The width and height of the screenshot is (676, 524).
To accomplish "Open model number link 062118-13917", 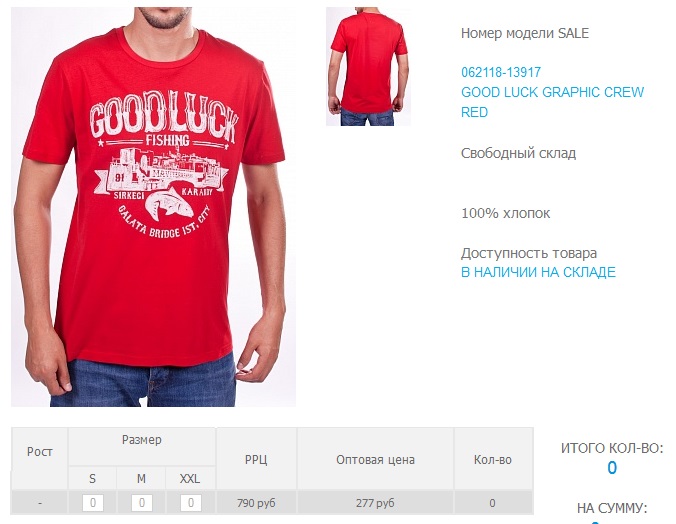I will tap(501, 72).
